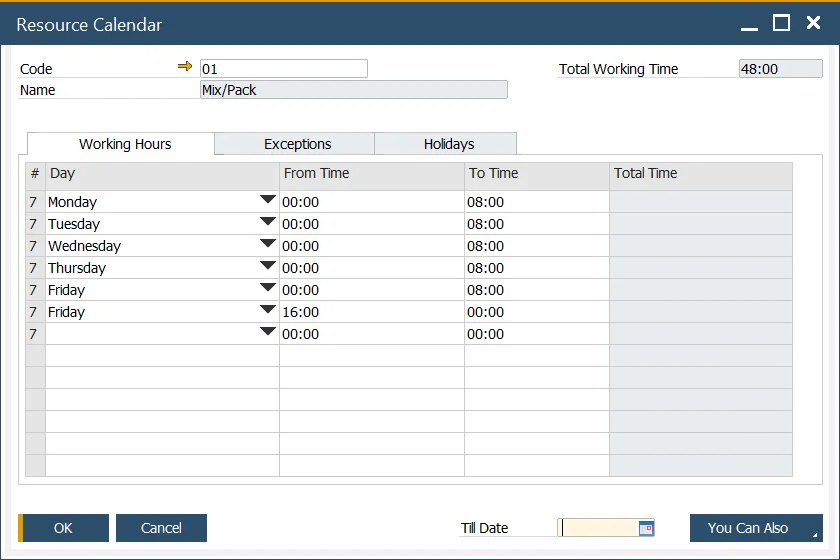Open the Till Date calendar picker icon

pyautogui.click(x=647, y=528)
